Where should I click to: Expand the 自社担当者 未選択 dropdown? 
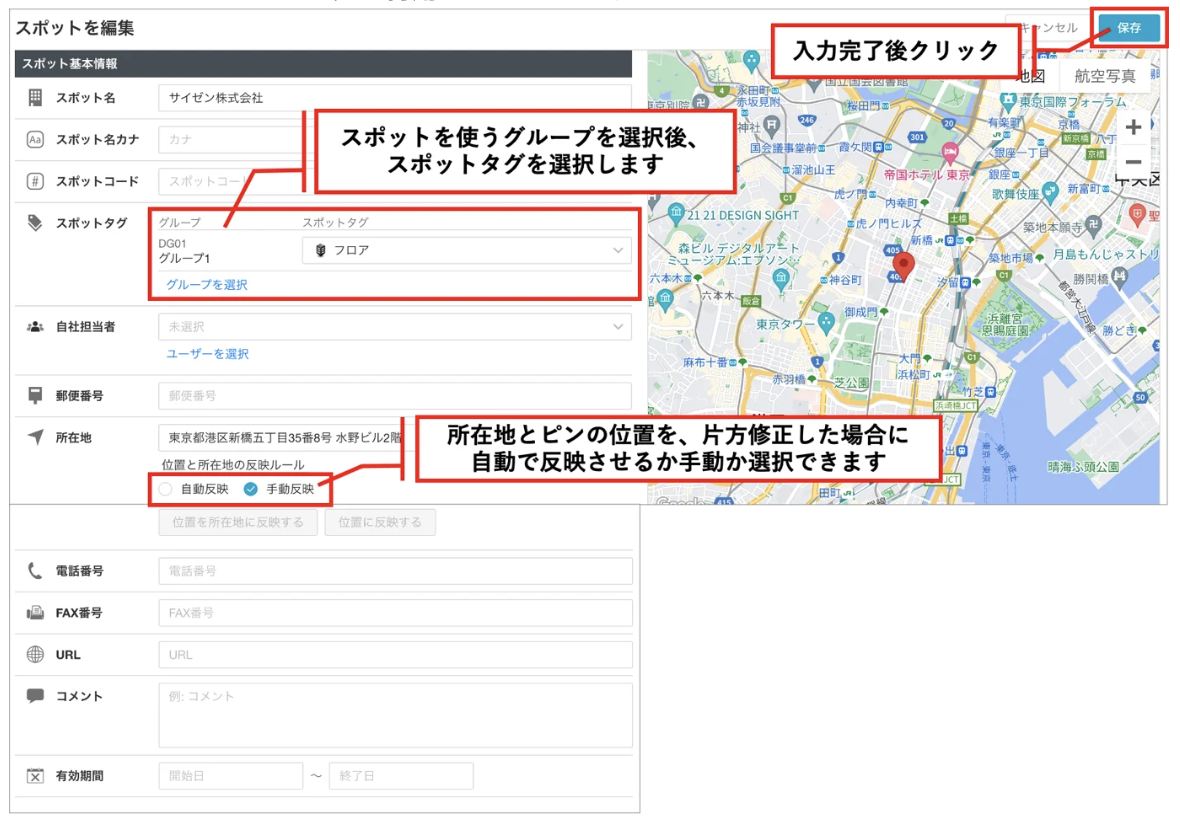[x=395, y=326]
